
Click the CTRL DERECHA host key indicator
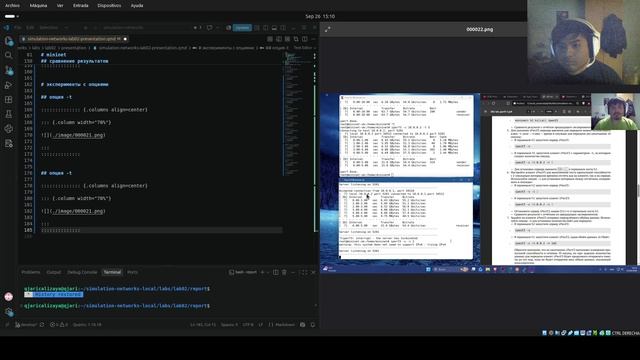(x=626, y=333)
